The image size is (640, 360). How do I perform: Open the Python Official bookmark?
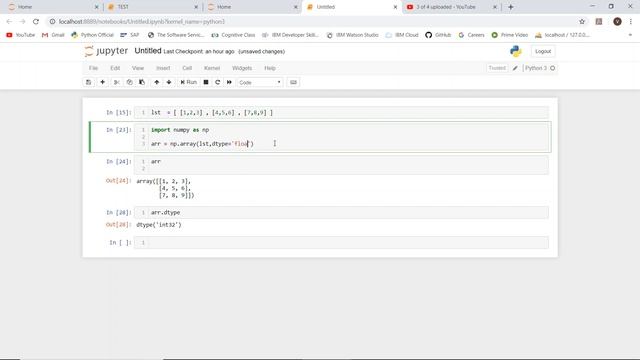pos(92,35)
